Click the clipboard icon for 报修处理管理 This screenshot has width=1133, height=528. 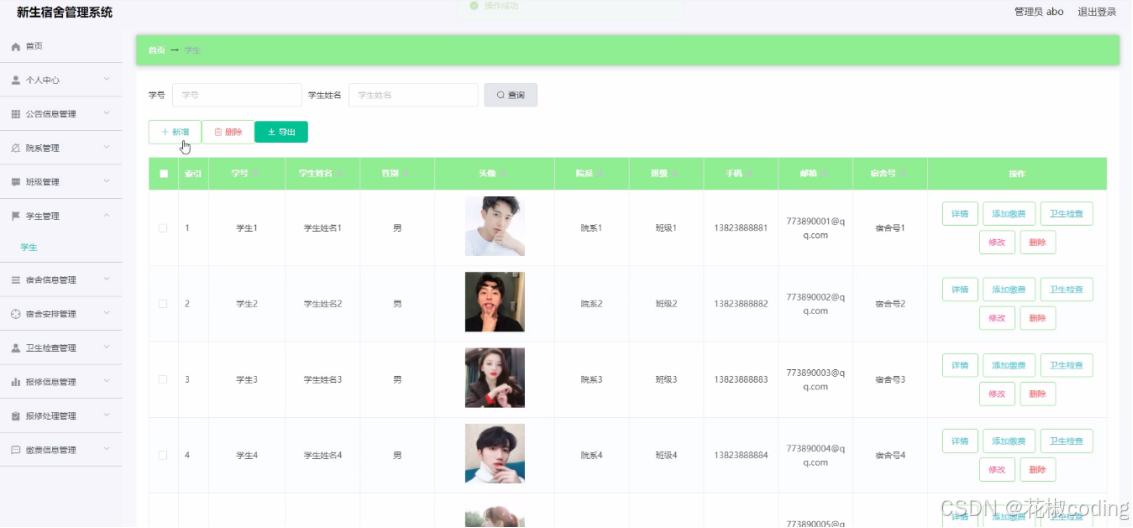point(16,416)
